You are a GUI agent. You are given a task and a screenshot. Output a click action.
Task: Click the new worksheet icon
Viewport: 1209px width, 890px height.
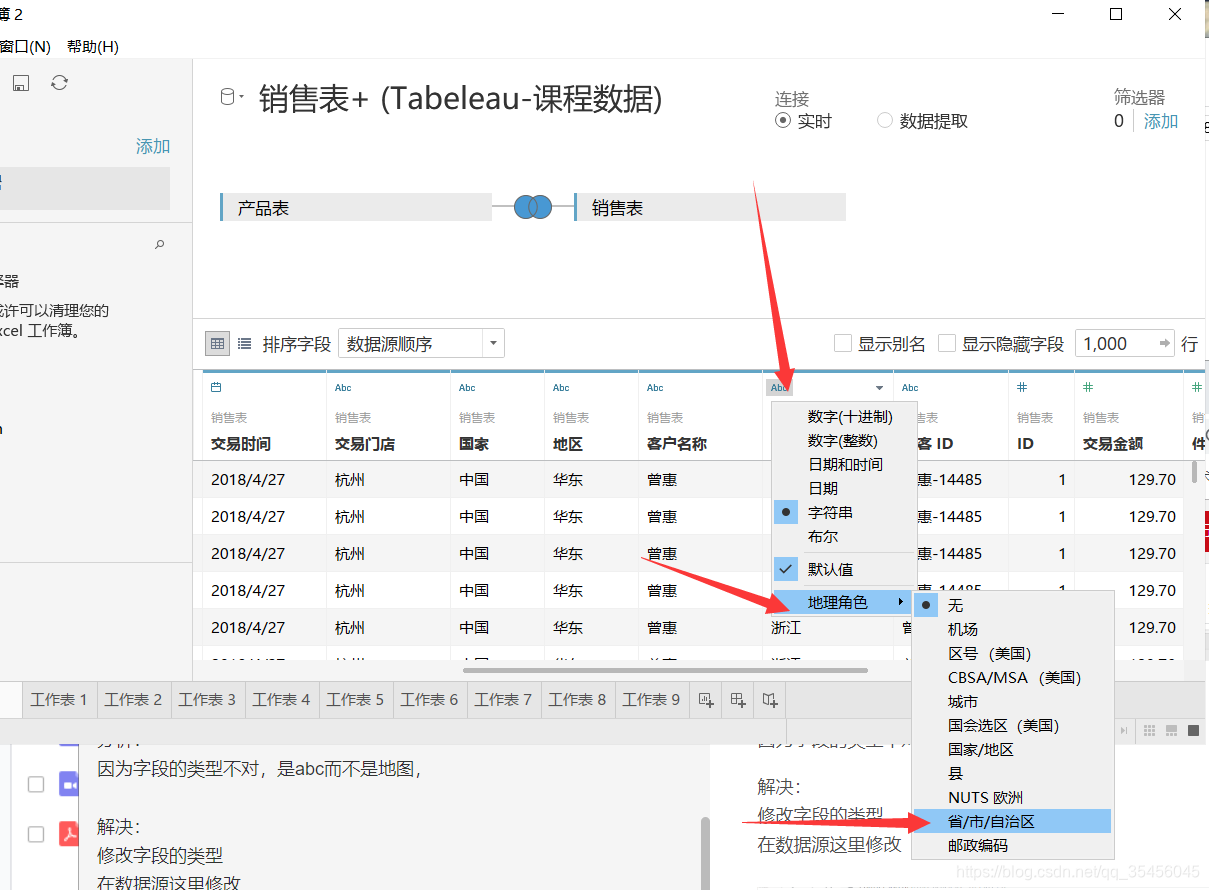point(706,699)
